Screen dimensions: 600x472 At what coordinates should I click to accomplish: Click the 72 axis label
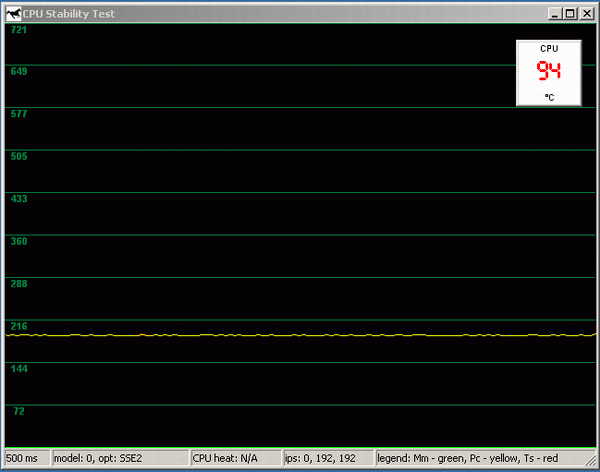(18, 411)
